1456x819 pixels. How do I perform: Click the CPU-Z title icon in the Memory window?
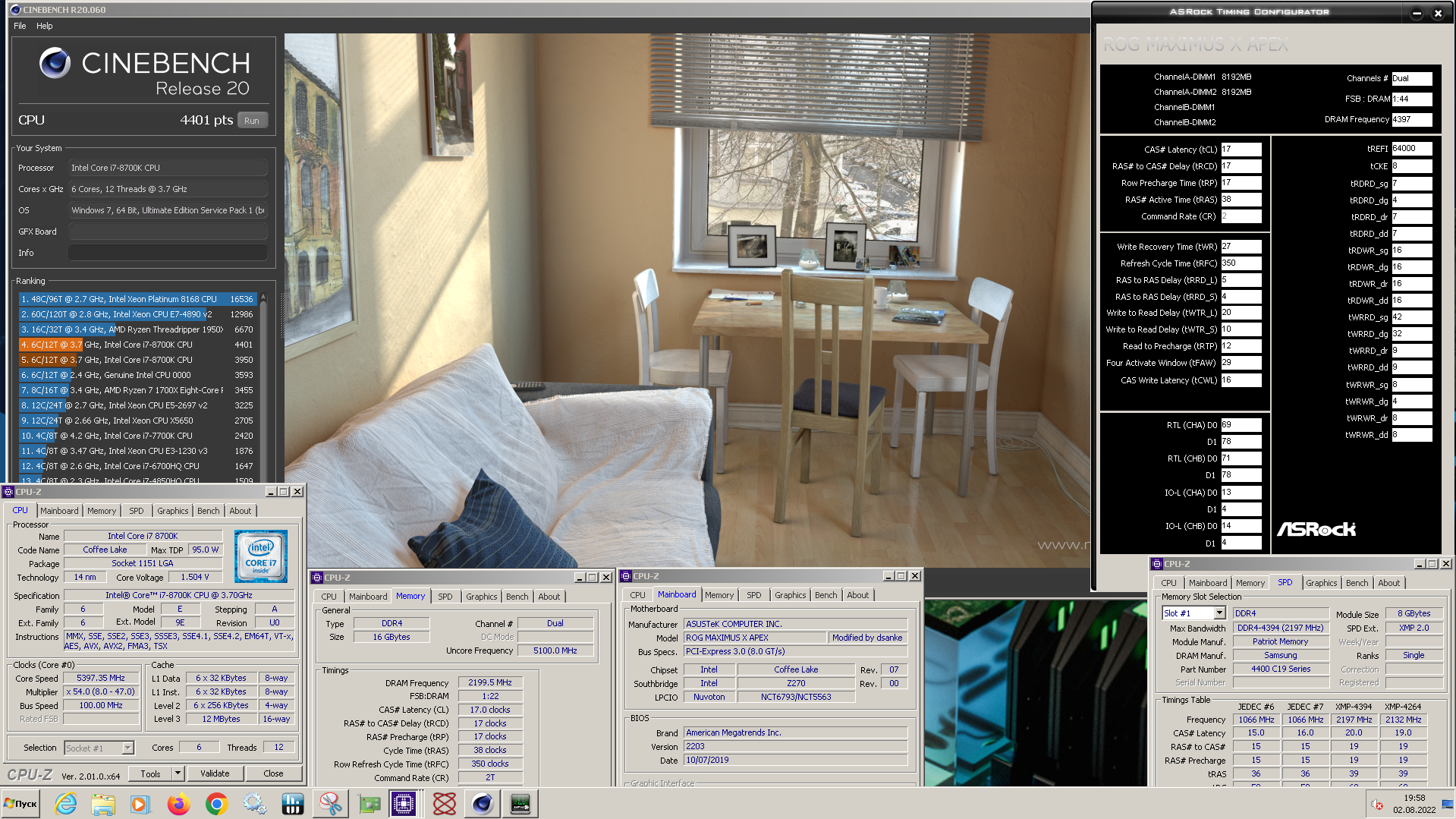(x=318, y=578)
